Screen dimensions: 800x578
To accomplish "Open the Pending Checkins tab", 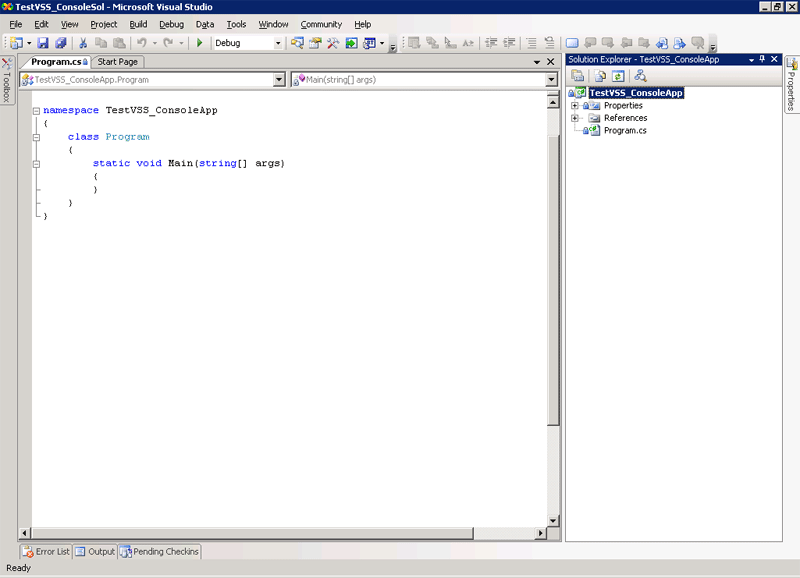I will (160, 551).
